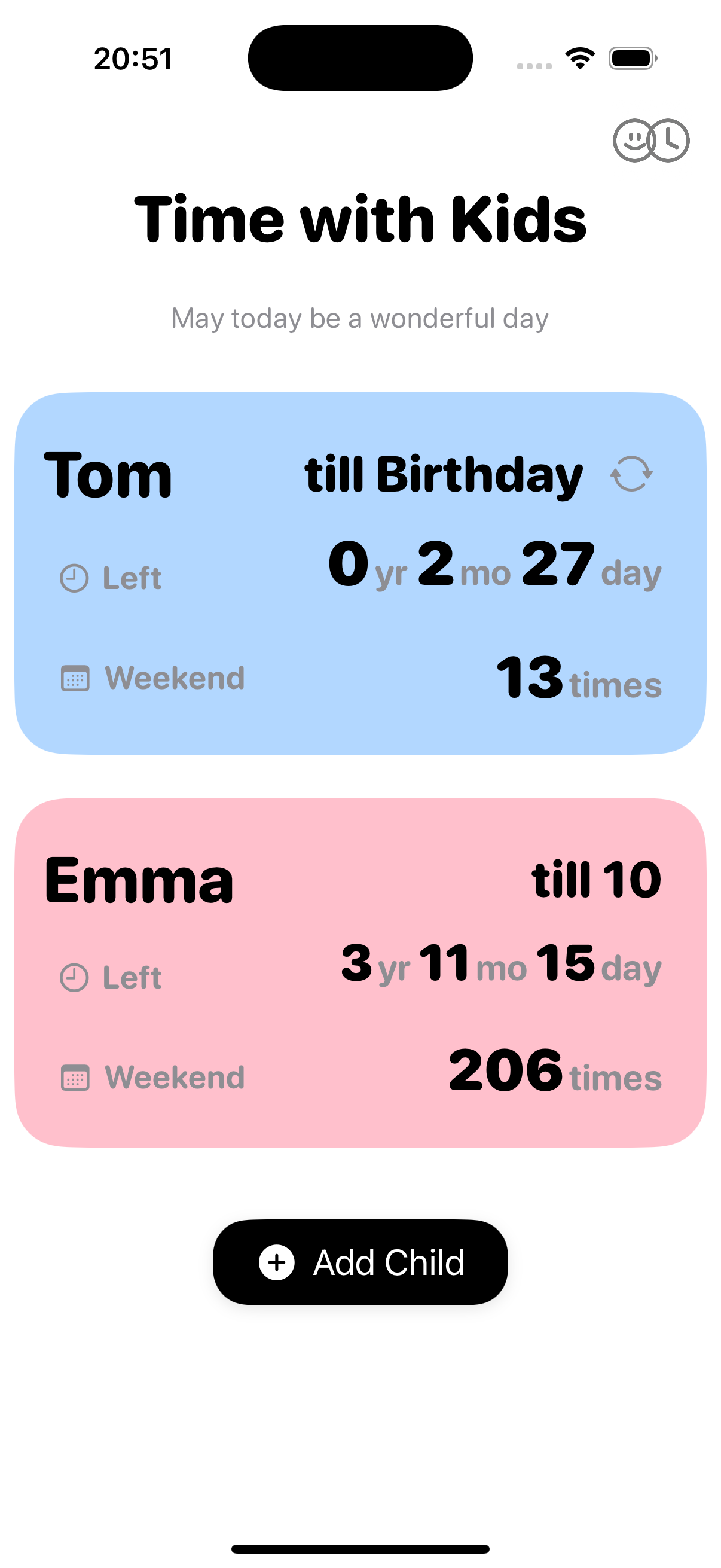This screenshot has height=1568, width=721.
Task: Tap the Wi-Fi status icon
Action: pyautogui.click(x=579, y=59)
